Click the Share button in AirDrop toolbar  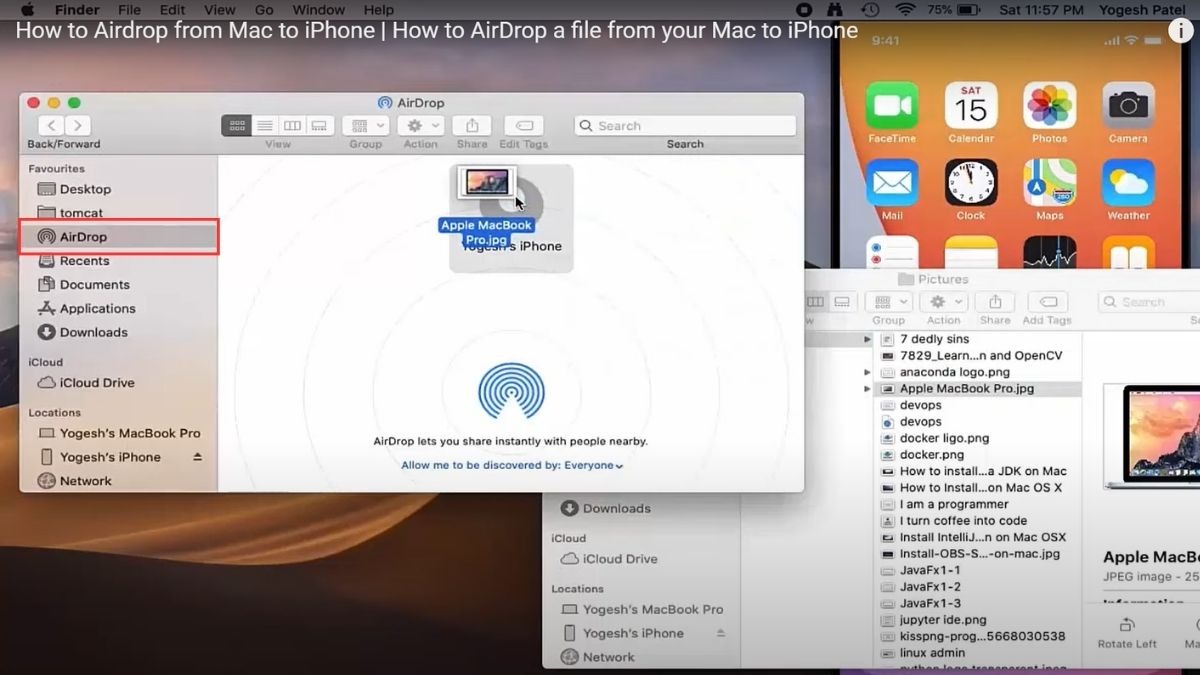click(x=472, y=125)
